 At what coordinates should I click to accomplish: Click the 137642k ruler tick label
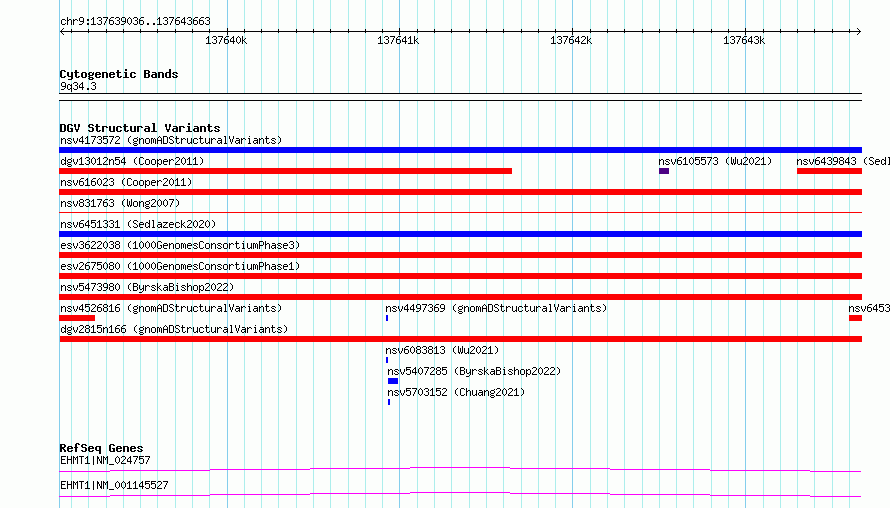(x=571, y=40)
